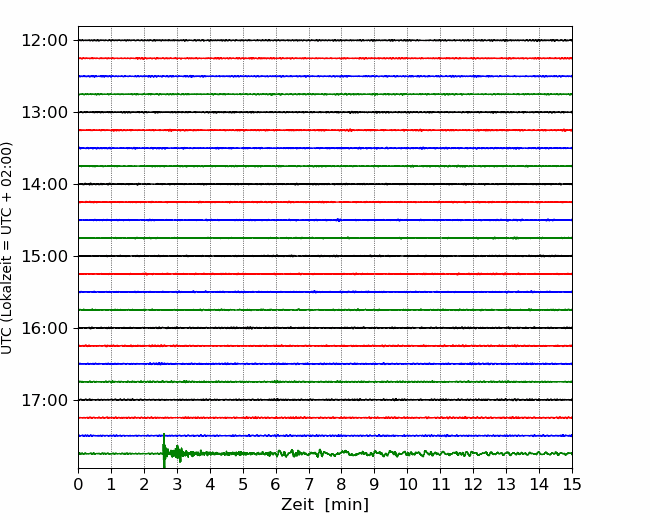Click the x-axis tick label 9

pos(375,484)
